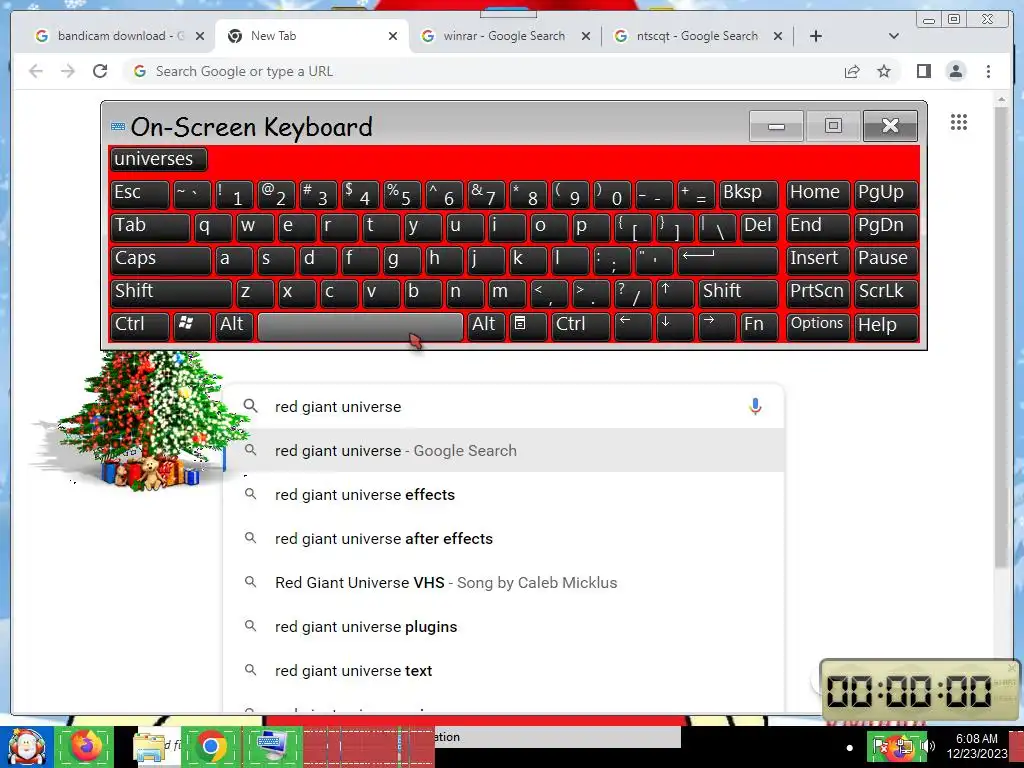Reload the page in Chrome
This screenshot has height=768, width=1024.
click(100, 71)
